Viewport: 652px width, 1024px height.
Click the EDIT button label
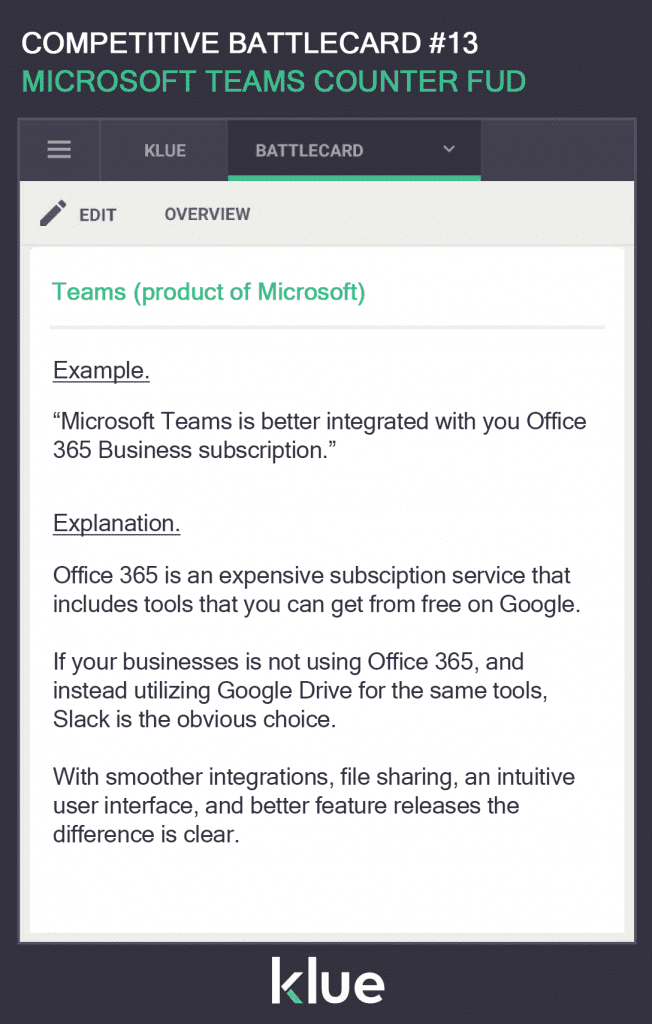[98, 215]
